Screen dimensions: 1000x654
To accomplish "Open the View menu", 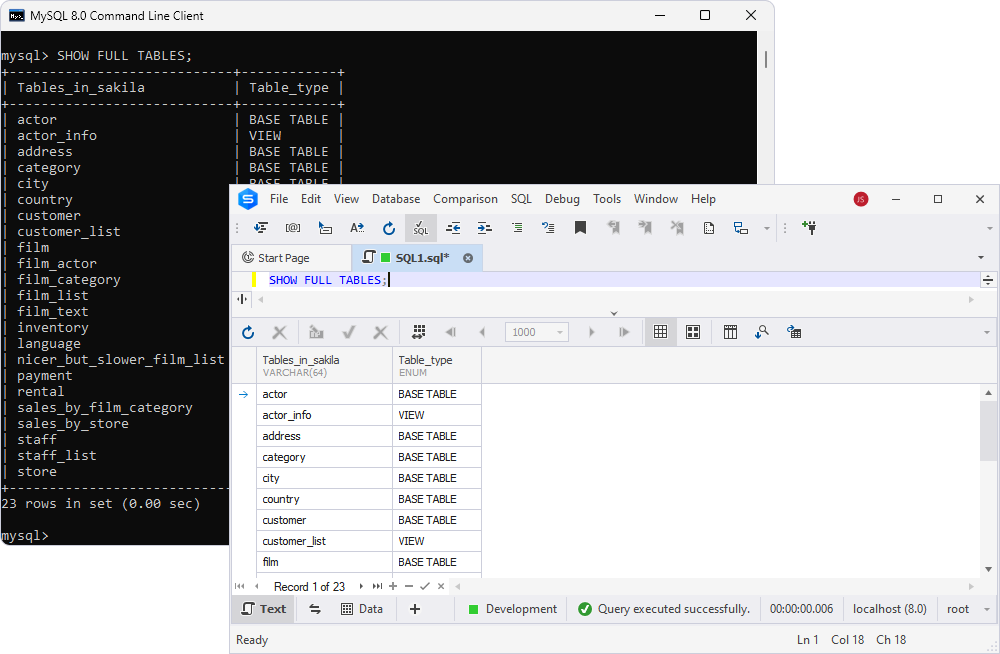I will (346, 199).
